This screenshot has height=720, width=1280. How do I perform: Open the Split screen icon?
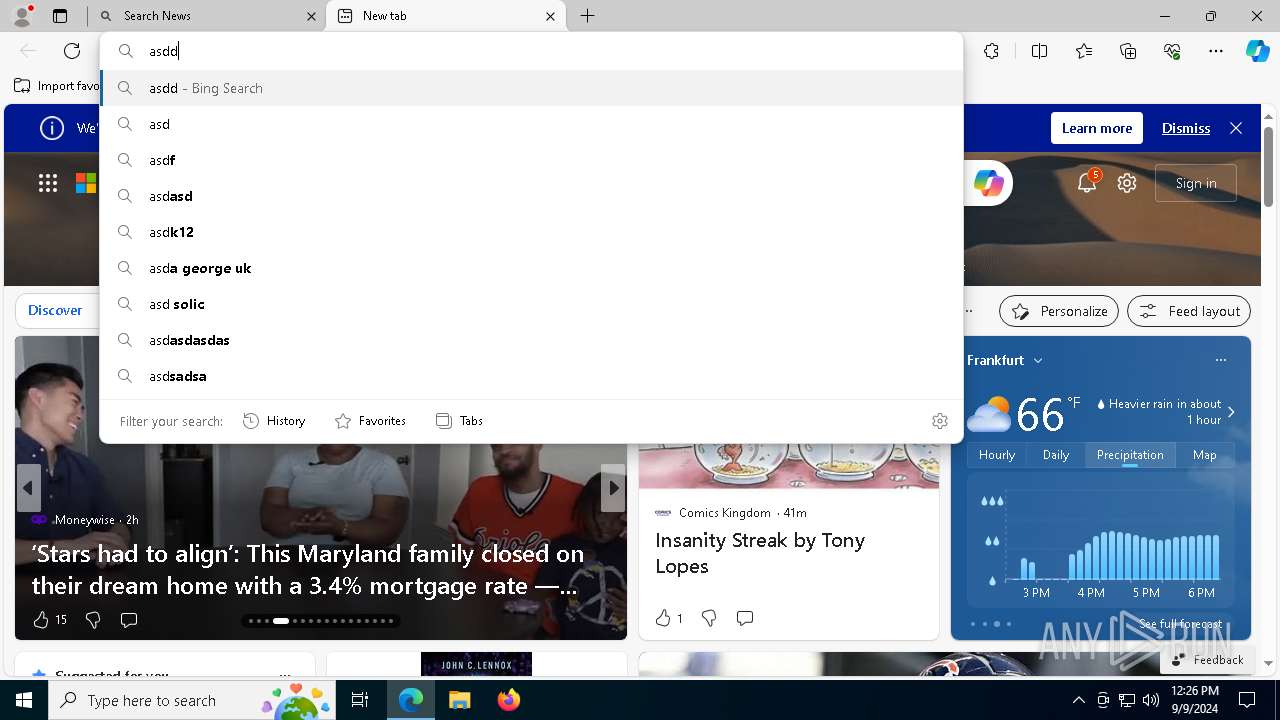(1039, 51)
